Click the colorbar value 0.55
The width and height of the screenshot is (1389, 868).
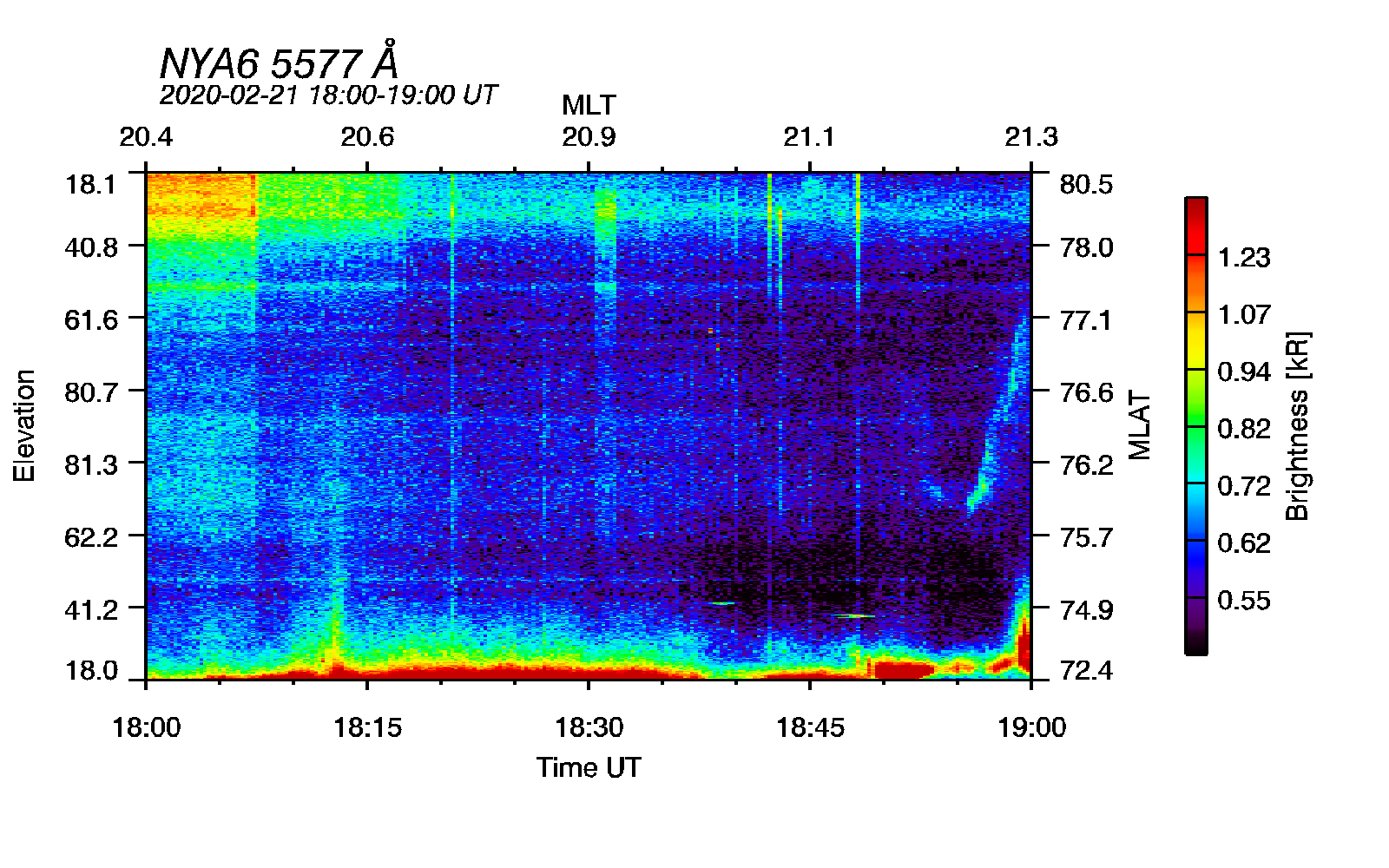1243,601
